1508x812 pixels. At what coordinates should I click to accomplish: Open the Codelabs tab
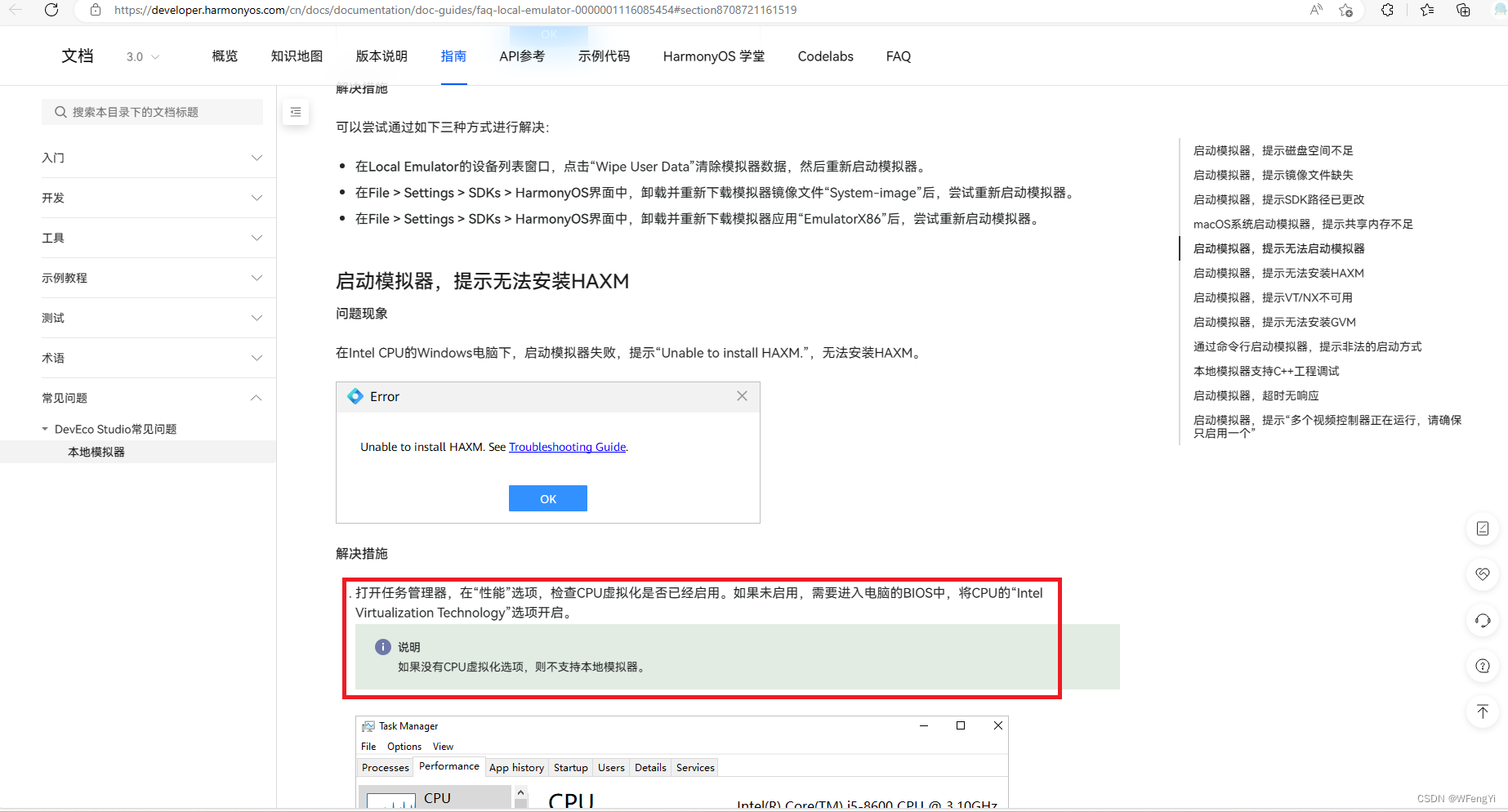click(825, 56)
